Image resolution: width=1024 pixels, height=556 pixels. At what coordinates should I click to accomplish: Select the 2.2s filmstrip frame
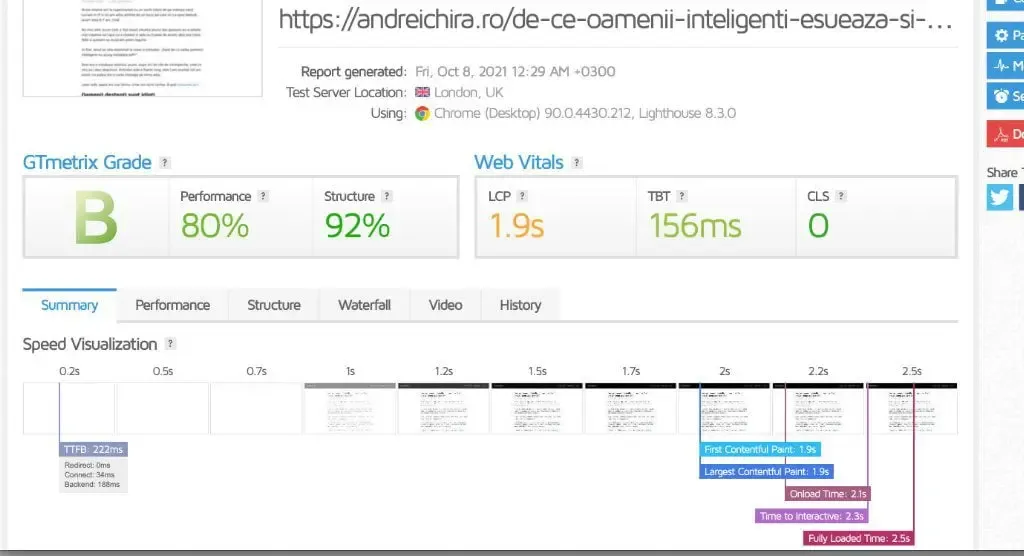coord(818,408)
